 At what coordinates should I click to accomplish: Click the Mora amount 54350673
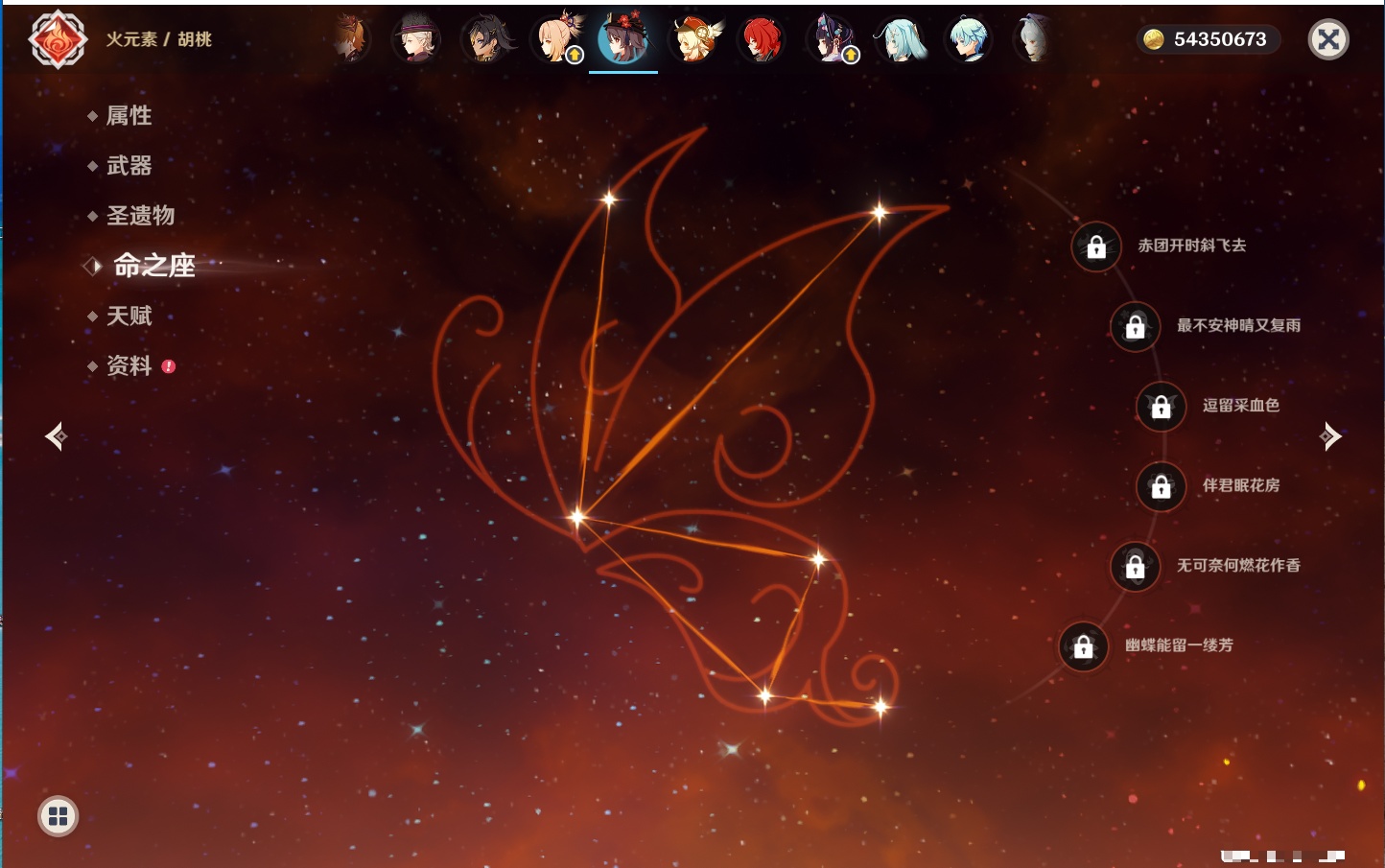click(x=1220, y=39)
